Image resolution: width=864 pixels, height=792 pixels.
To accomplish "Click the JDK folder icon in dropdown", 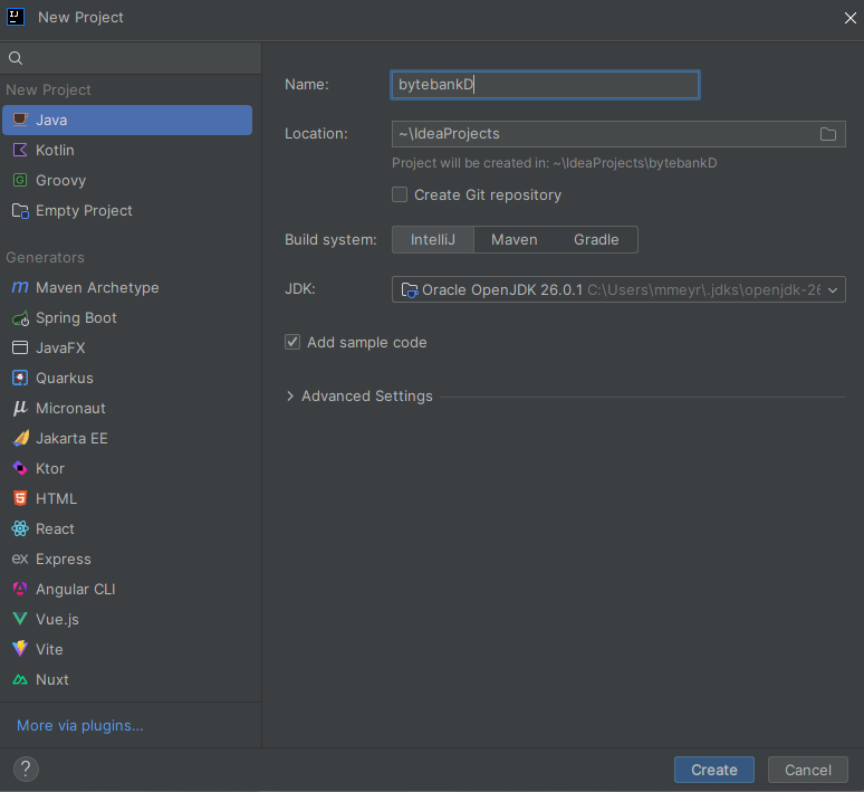I will click(x=409, y=290).
